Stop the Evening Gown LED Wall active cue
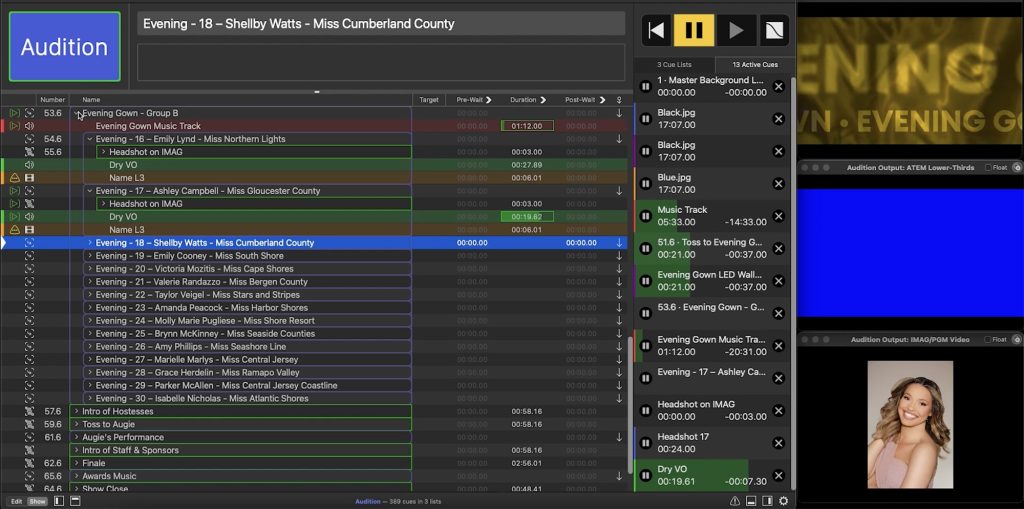This screenshot has width=1024, height=509. 778,281
